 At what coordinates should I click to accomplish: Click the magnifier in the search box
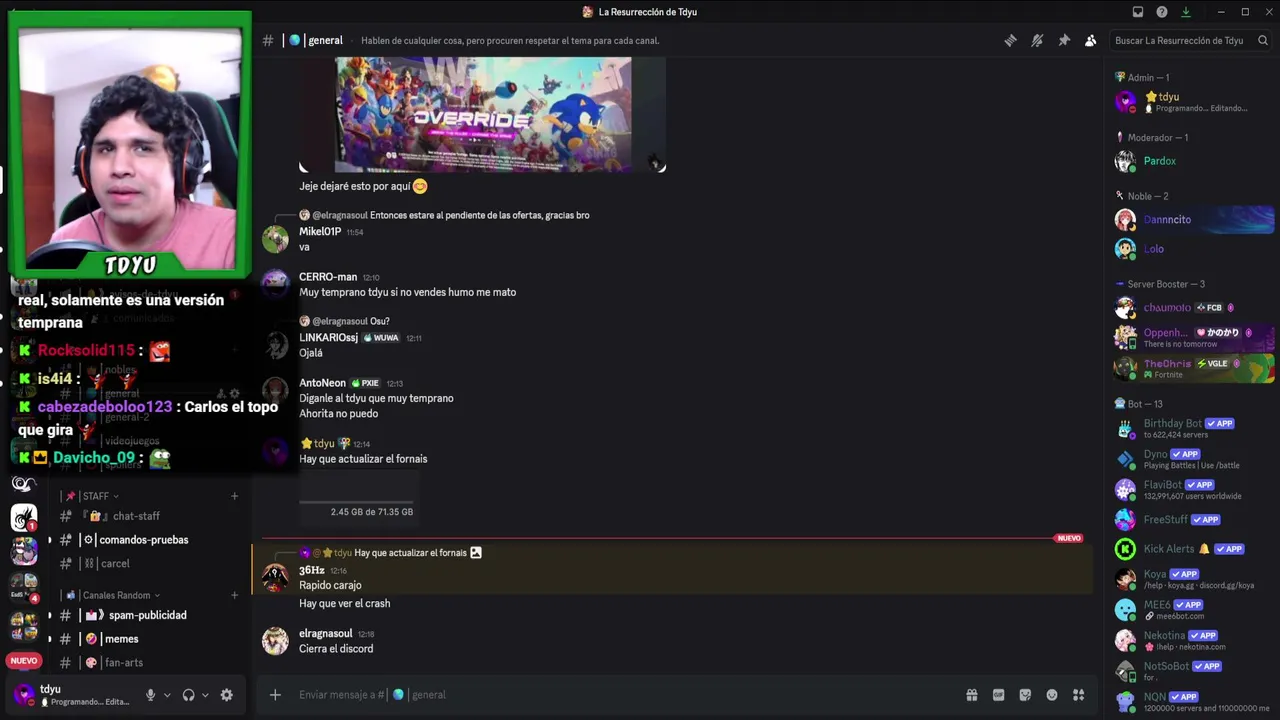[x=1263, y=41]
